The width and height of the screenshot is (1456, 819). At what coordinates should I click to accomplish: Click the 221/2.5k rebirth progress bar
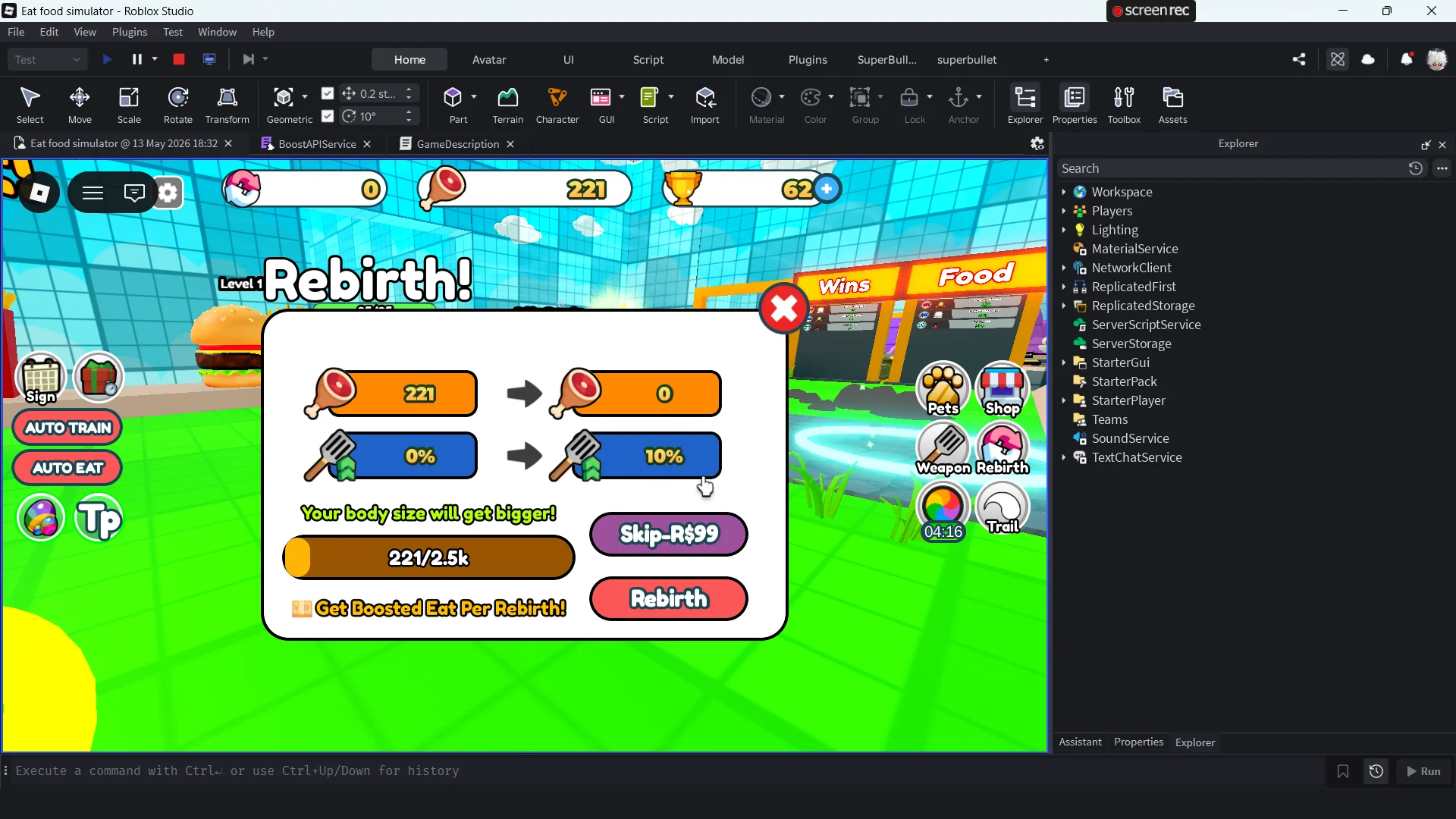click(x=428, y=558)
